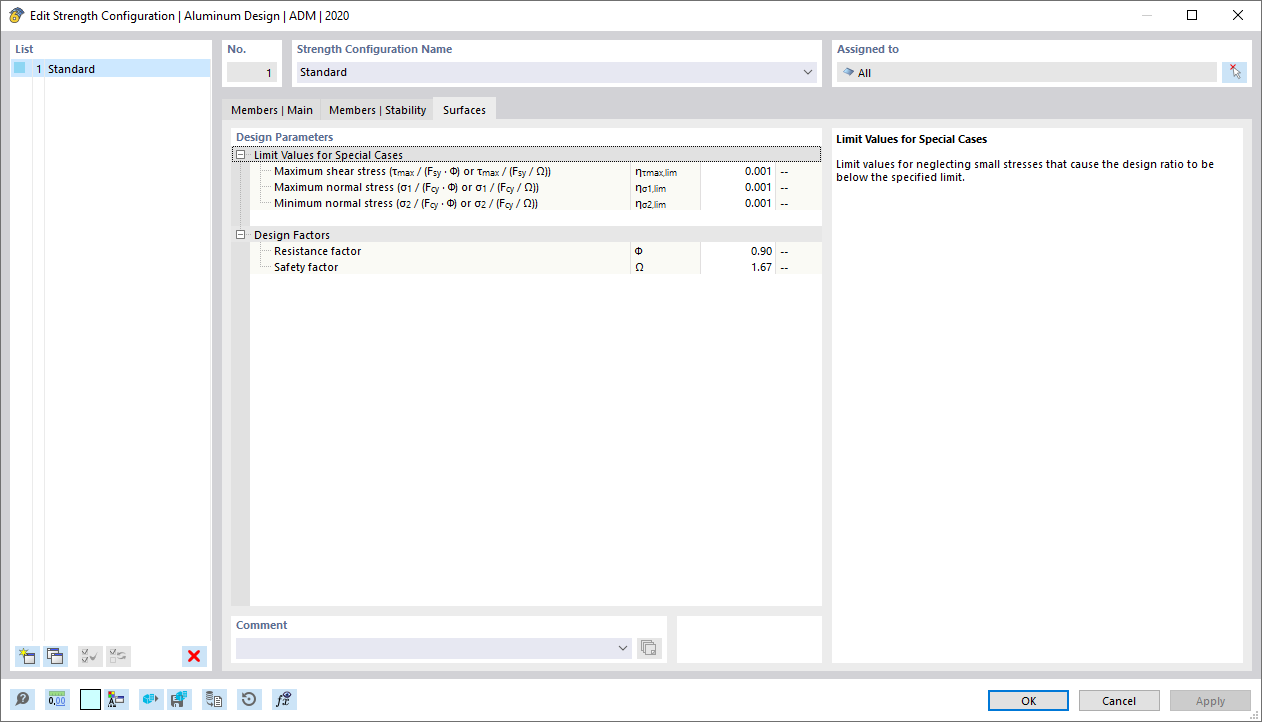This screenshot has width=1262, height=722.
Task: Switch to the Members | Main tab
Action: pyautogui.click(x=272, y=109)
